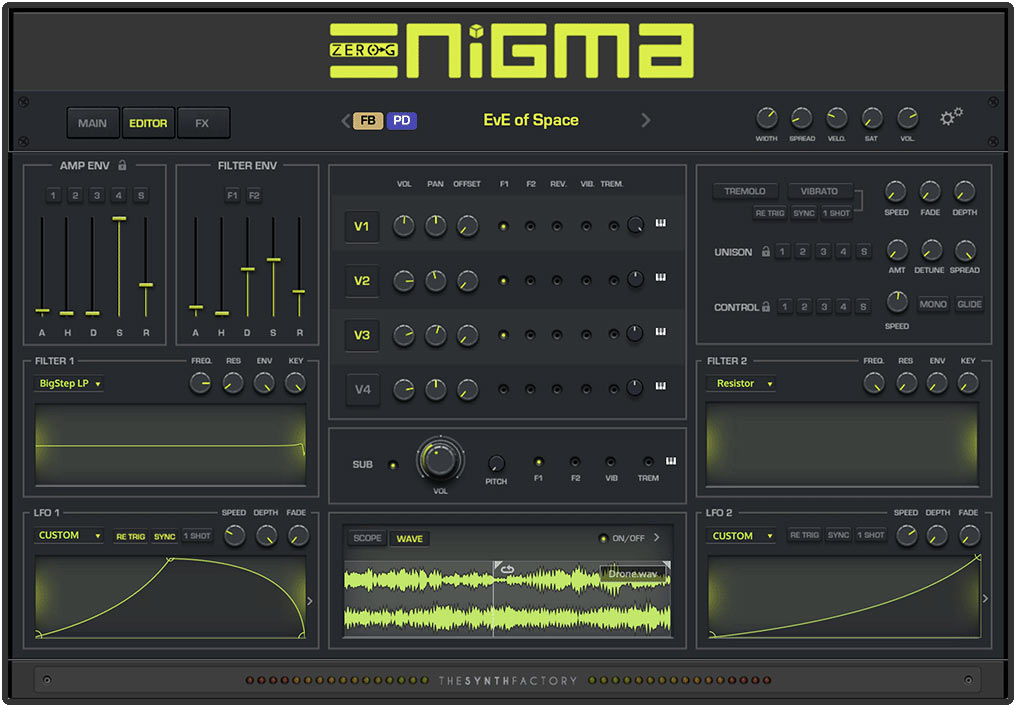This screenshot has width=1016, height=707.
Task: Go to next preset arrow
Action: [x=645, y=121]
